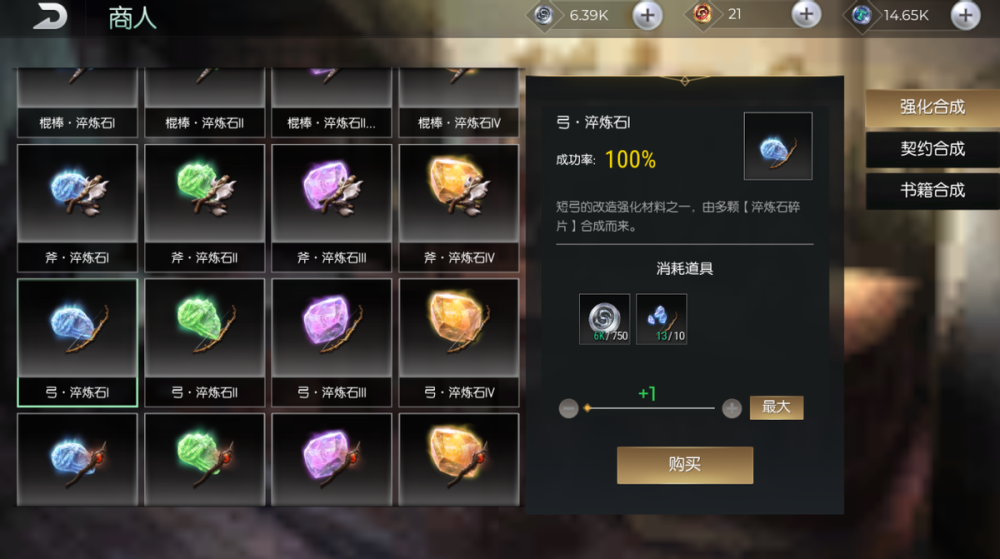Select the green 斧·淬炼石II item
The width and height of the screenshot is (1000, 559).
(205, 208)
